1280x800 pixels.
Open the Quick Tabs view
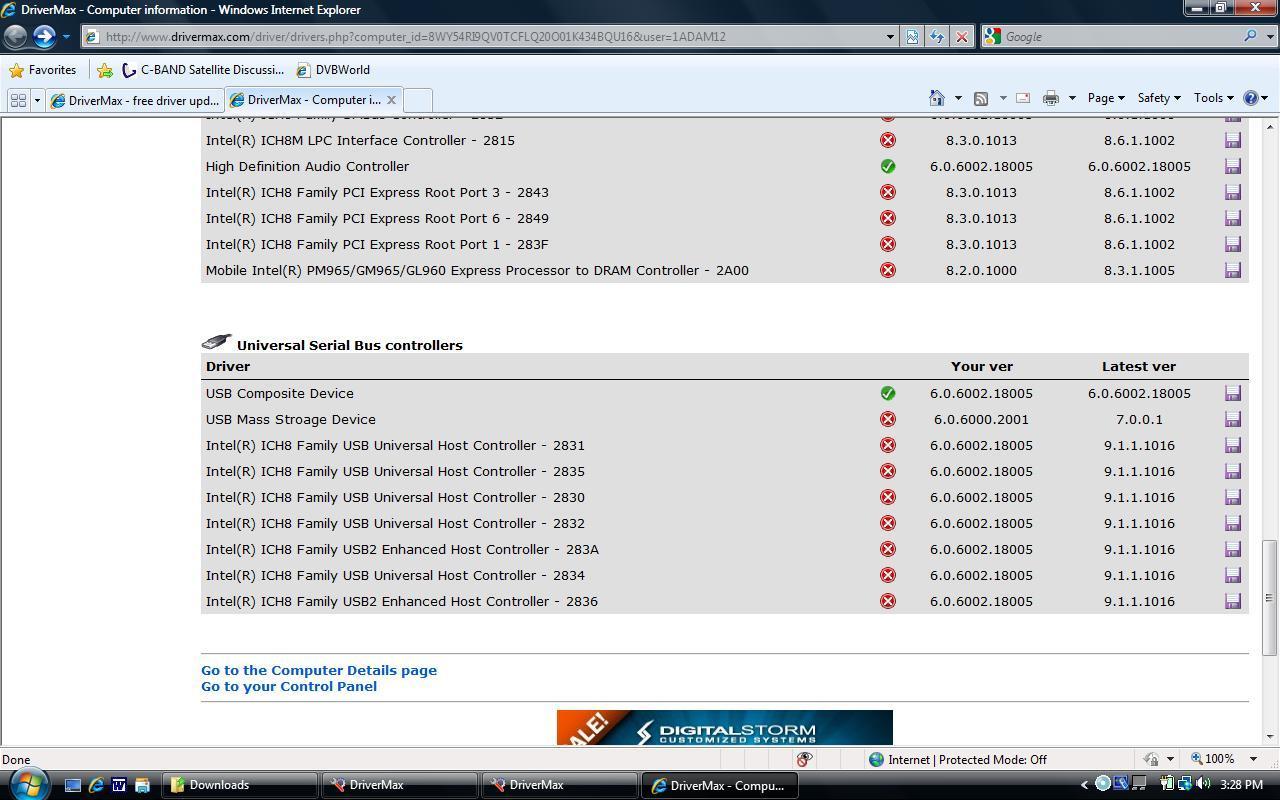point(18,100)
